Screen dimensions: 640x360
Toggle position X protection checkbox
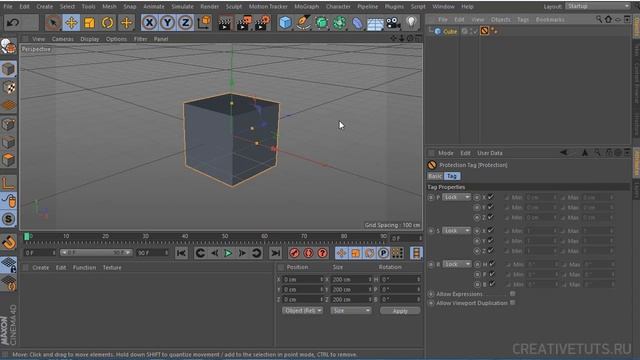491,197
